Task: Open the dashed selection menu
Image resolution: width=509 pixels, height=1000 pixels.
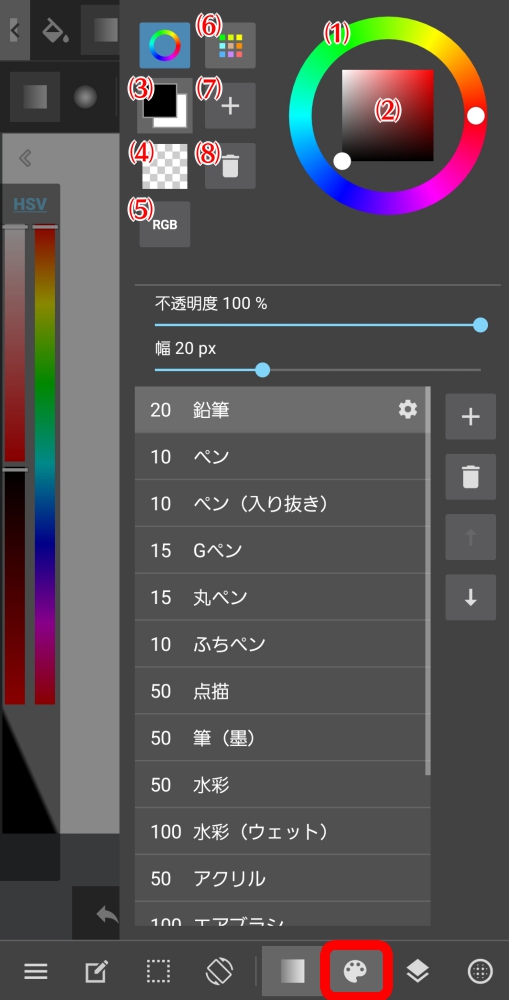Action: (x=158, y=971)
